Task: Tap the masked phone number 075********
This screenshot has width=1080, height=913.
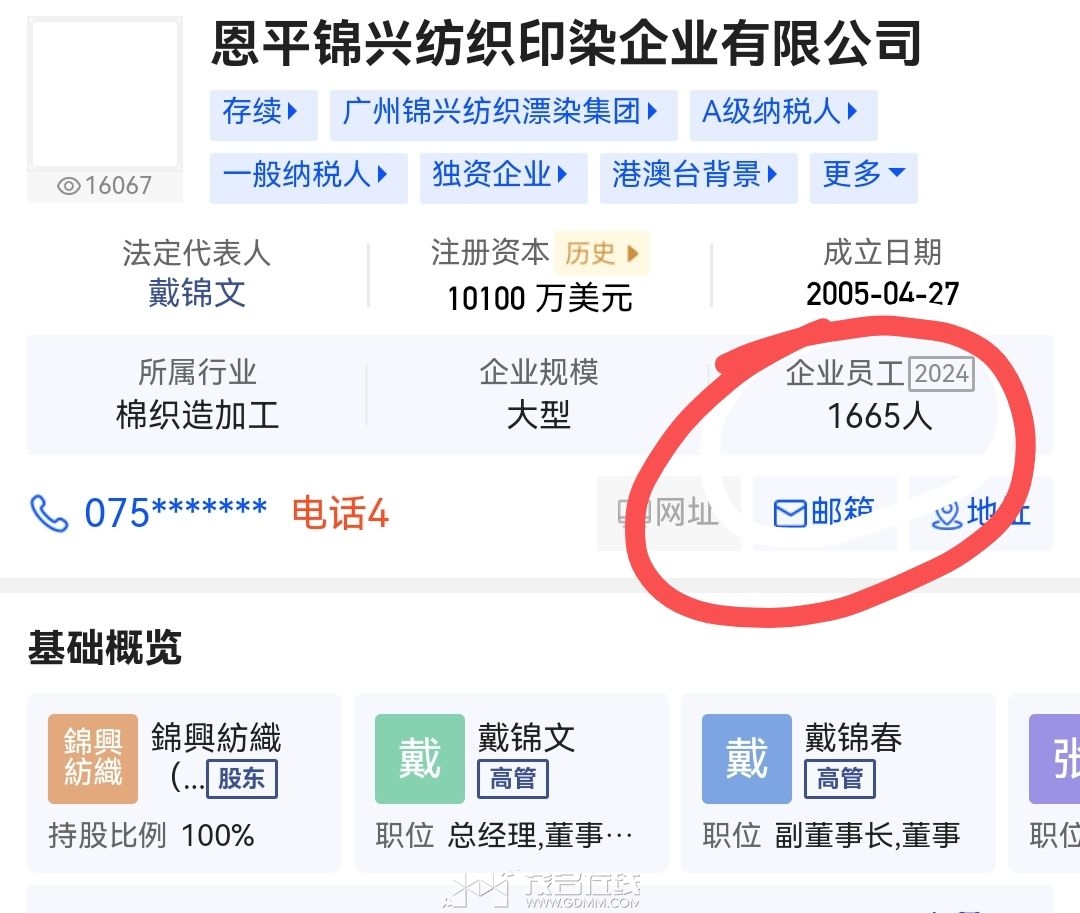Action: (x=176, y=514)
